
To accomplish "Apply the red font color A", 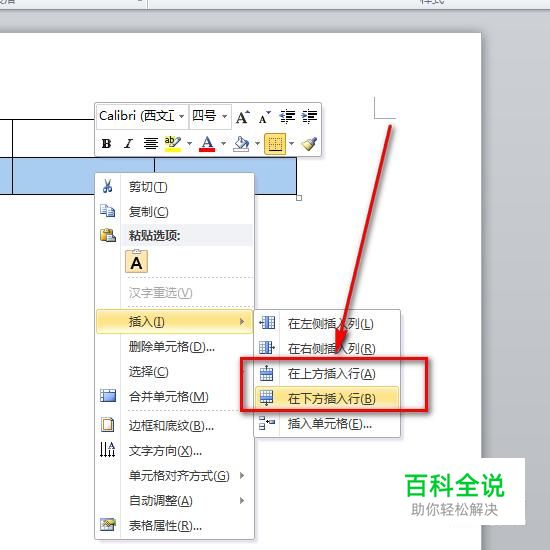I will tap(207, 143).
